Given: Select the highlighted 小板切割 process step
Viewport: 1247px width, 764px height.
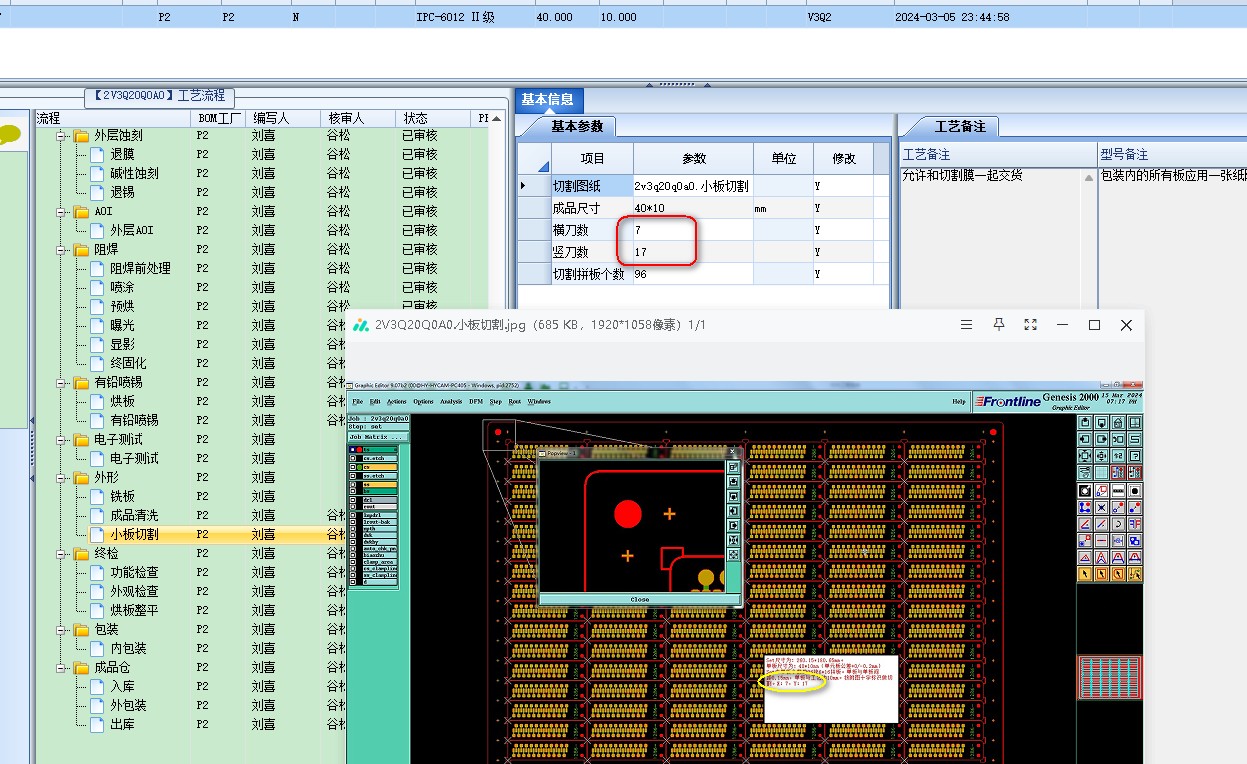Looking at the screenshot, I should pyautogui.click(x=134, y=535).
